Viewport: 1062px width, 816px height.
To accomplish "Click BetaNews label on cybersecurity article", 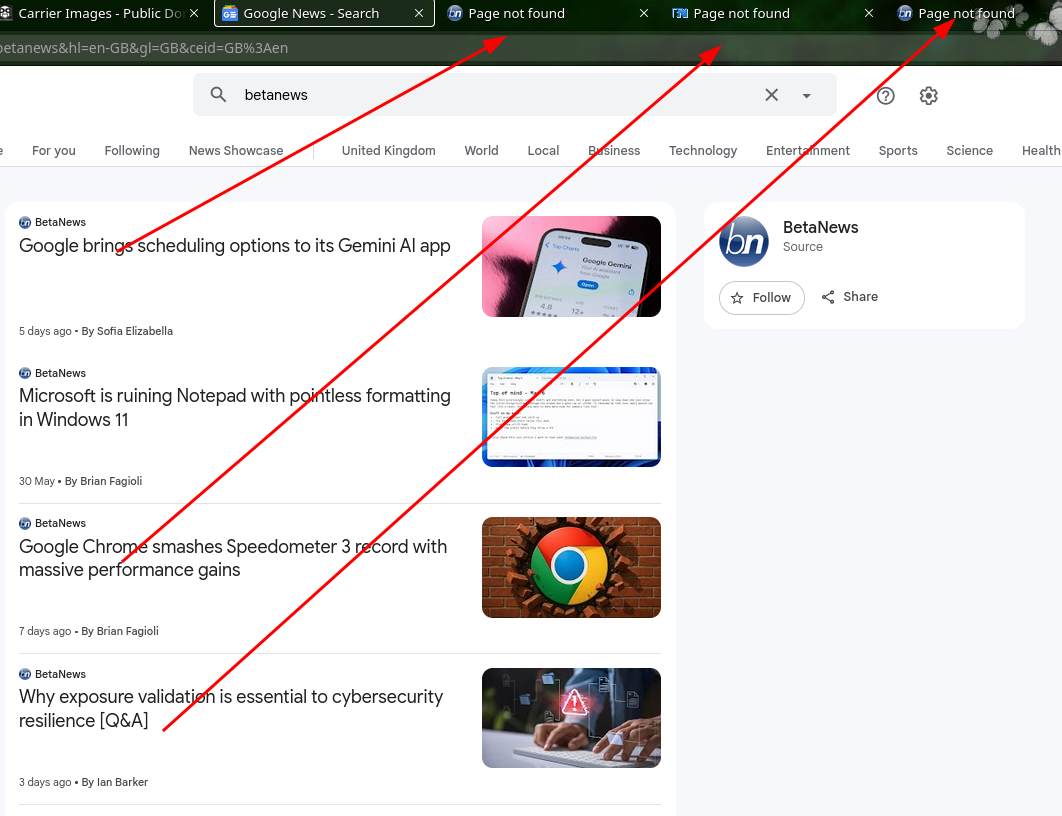I will (53, 674).
